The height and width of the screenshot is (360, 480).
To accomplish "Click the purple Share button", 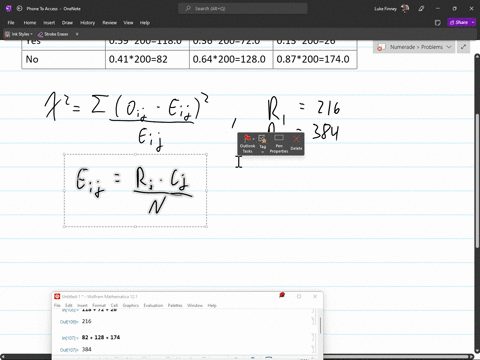I will tap(459, 22).
